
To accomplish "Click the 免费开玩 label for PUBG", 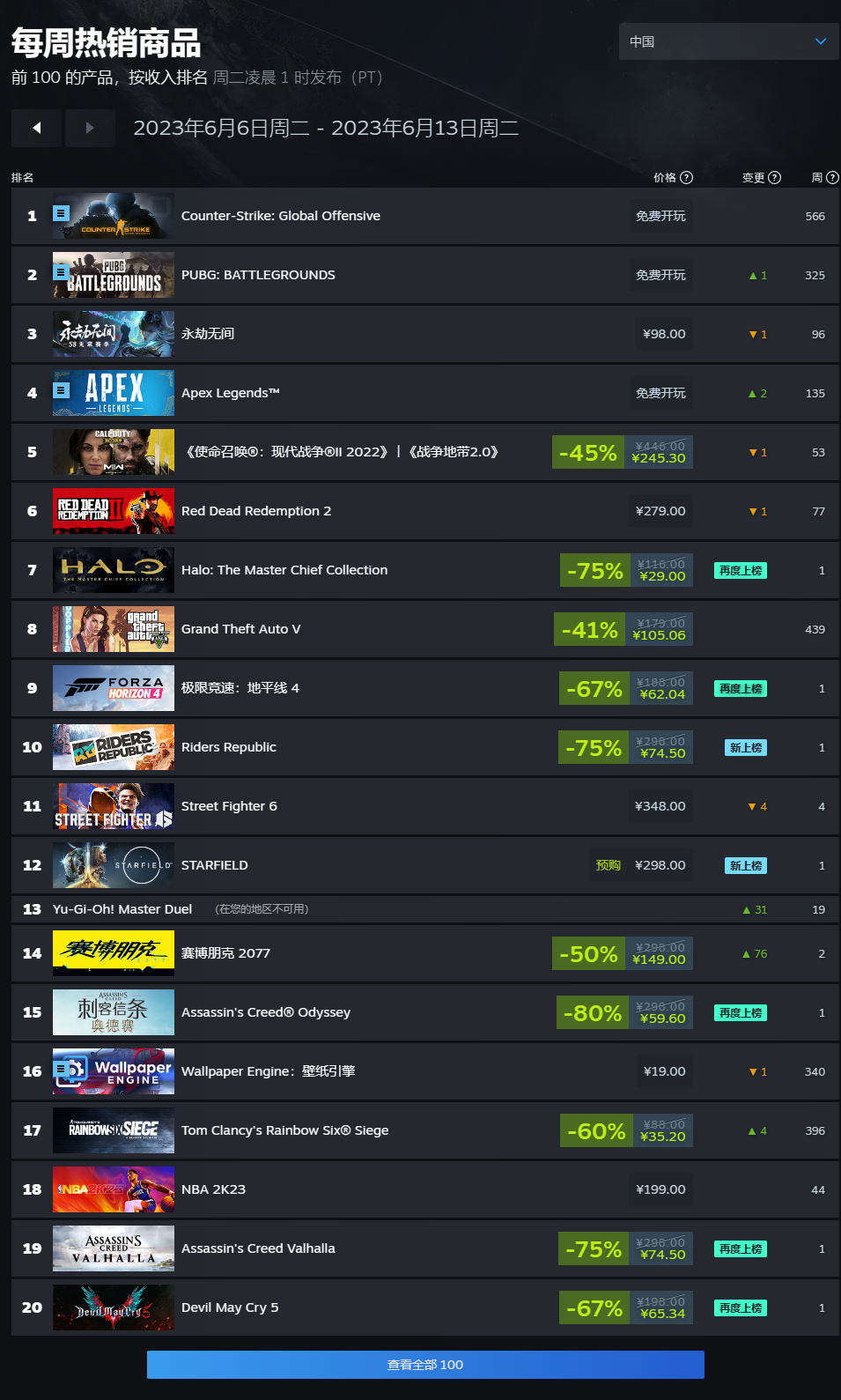I will click(660, 275).
